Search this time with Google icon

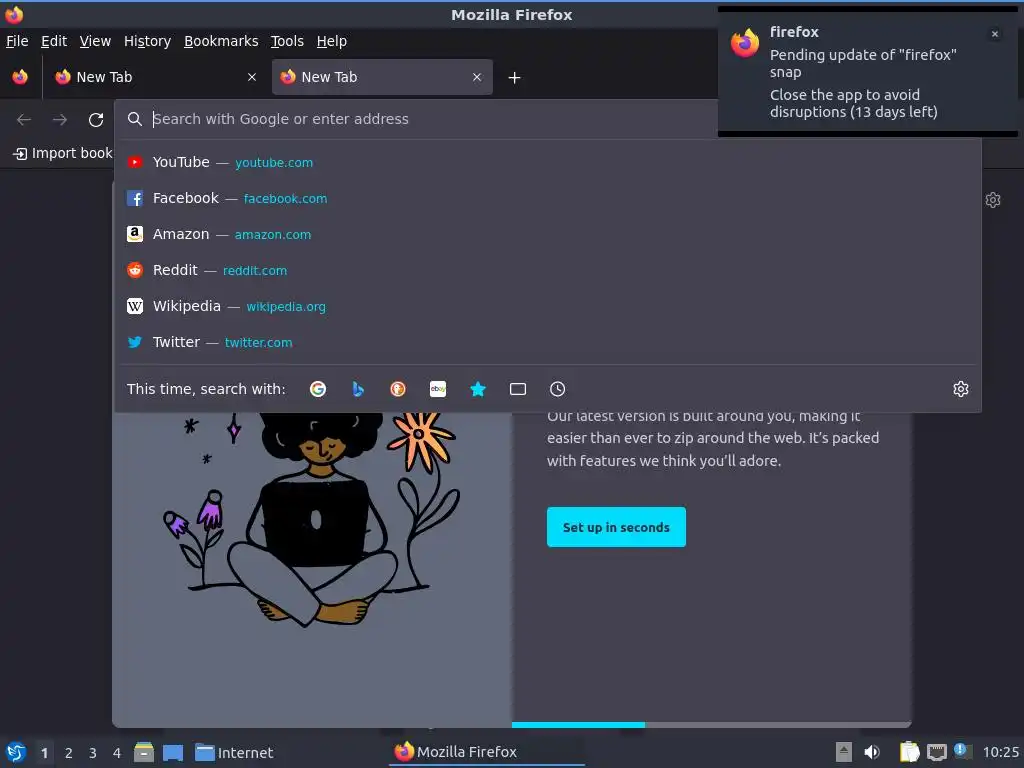click(x=318, y=389)
